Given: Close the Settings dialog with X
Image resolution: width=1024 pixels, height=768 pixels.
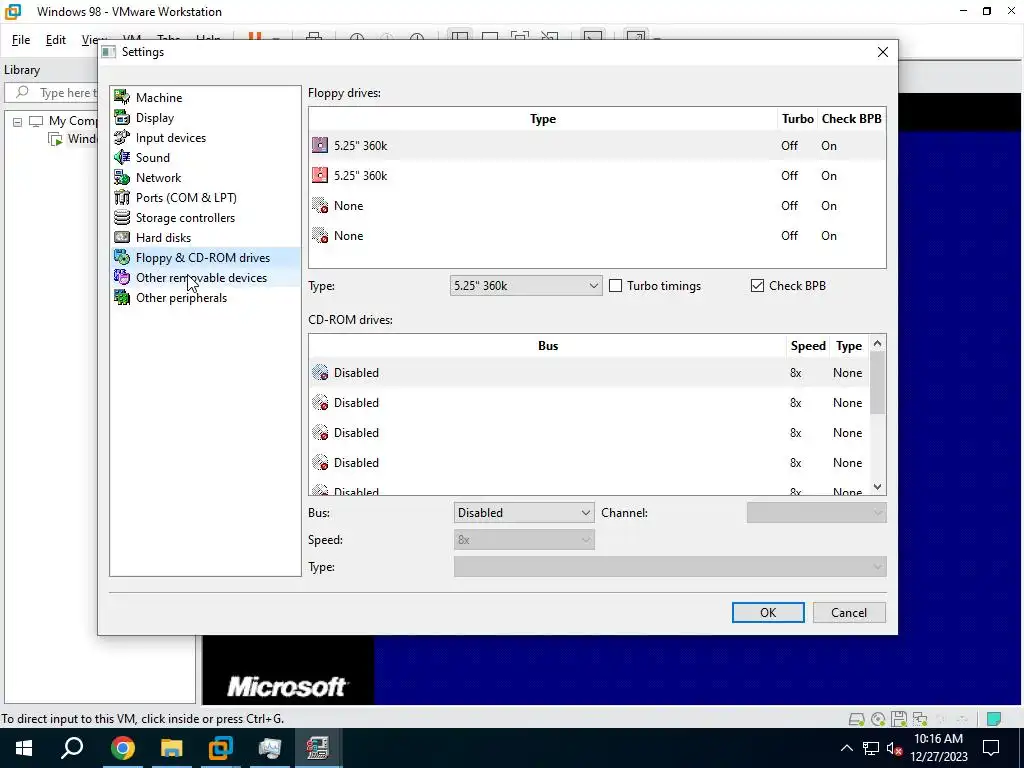Looking at the screenshot, I should (882, 52).
